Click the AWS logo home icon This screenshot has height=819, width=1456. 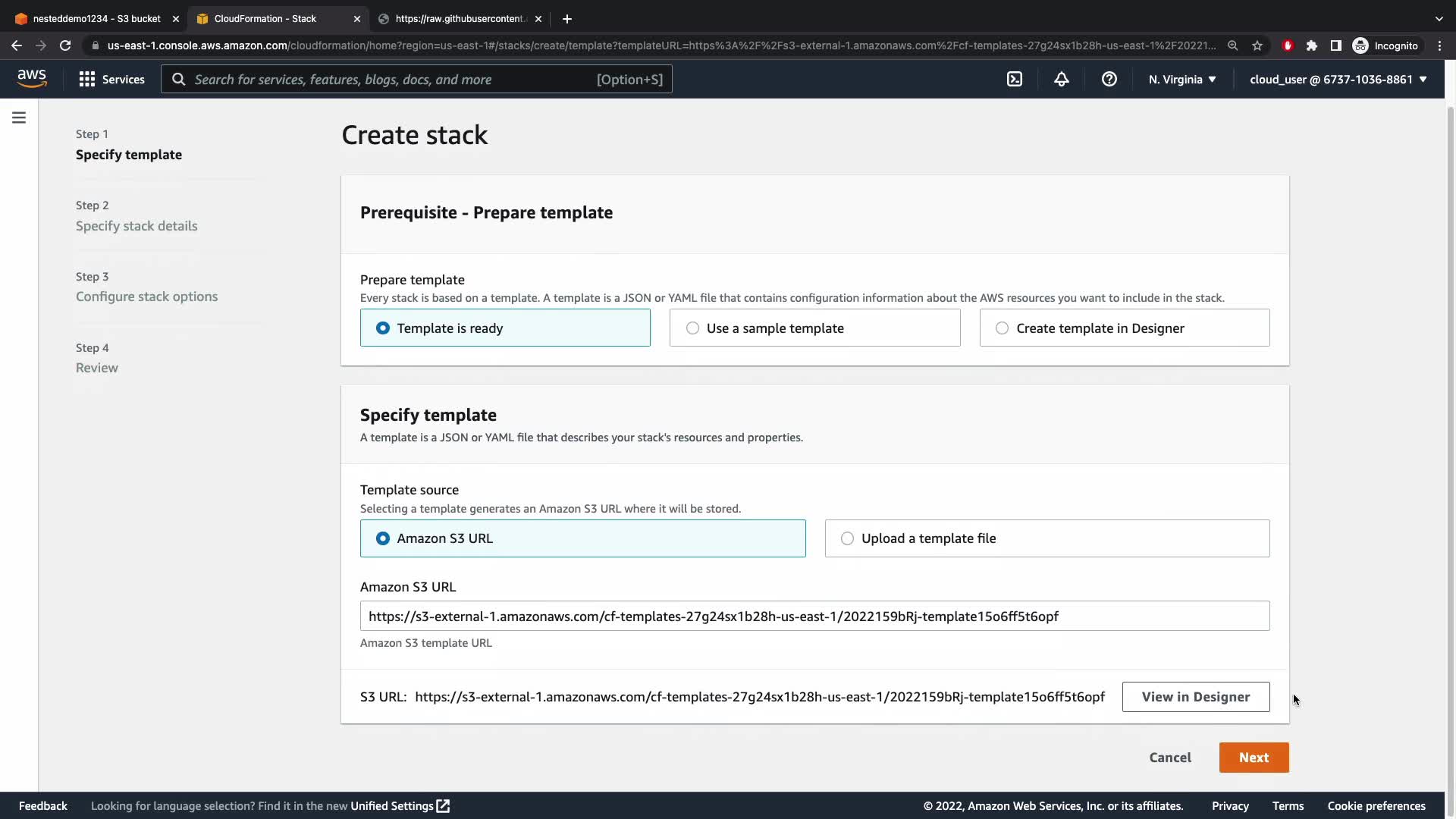(x=32, y=79)
